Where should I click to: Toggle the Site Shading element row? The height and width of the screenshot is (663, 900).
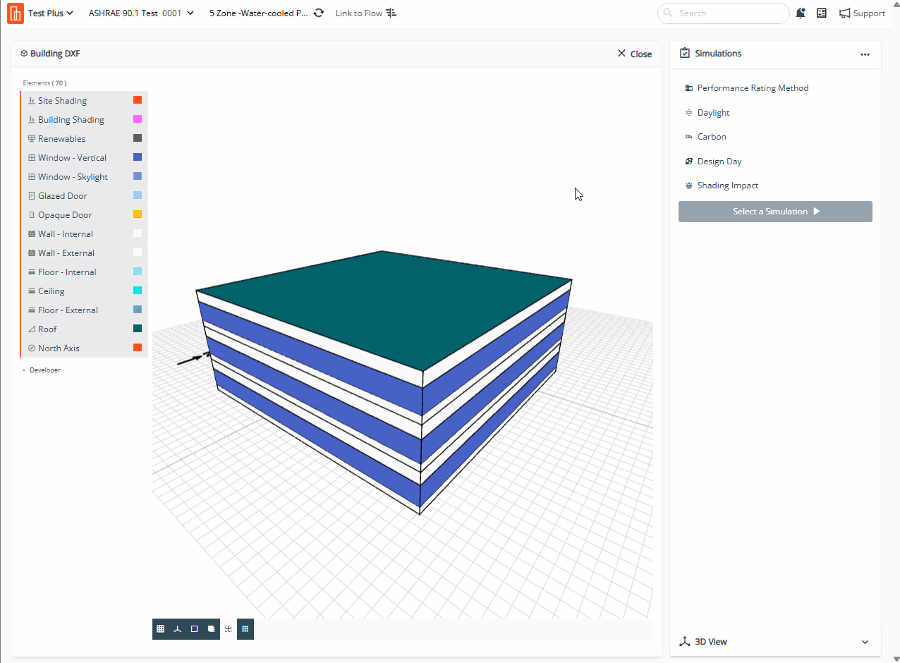62,101
